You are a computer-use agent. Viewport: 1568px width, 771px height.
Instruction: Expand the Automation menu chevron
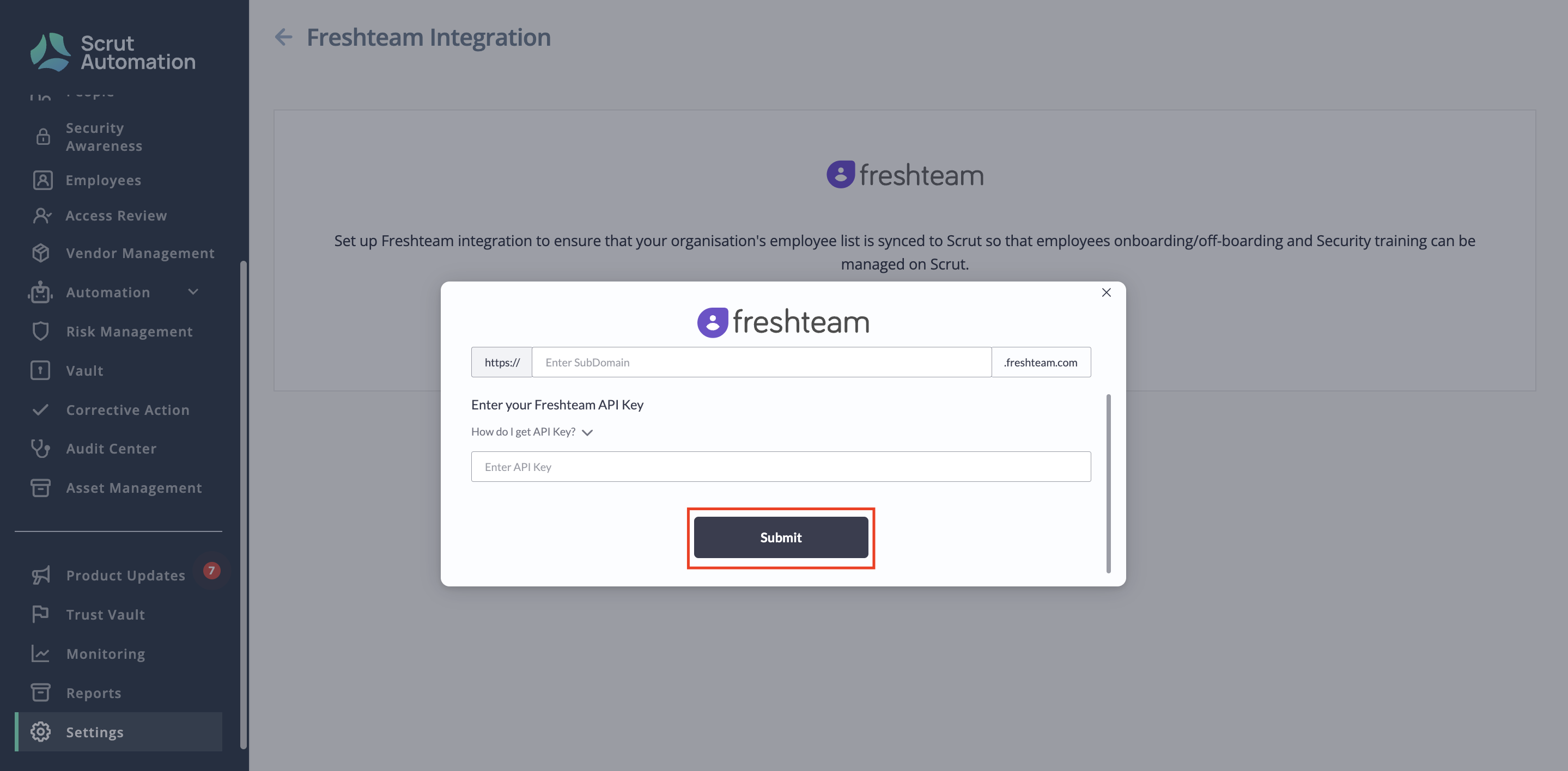193,292
